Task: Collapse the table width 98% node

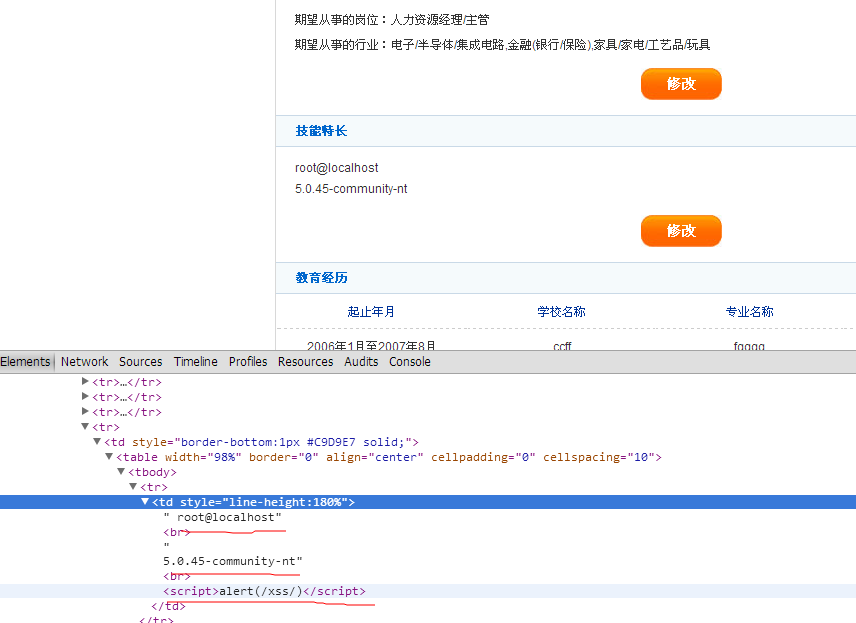Action: pos(109,456)
